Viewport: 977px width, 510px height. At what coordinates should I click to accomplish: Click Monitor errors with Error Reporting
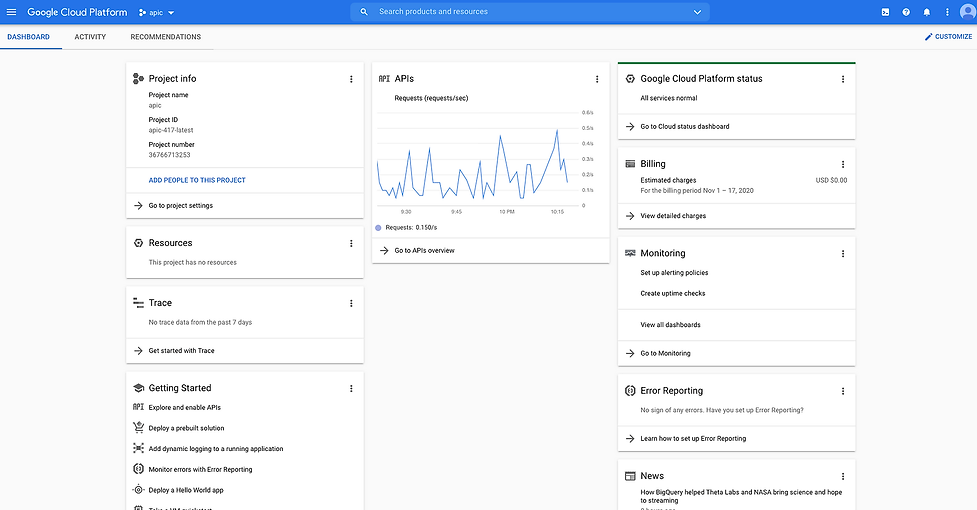[x=200, y=470]
